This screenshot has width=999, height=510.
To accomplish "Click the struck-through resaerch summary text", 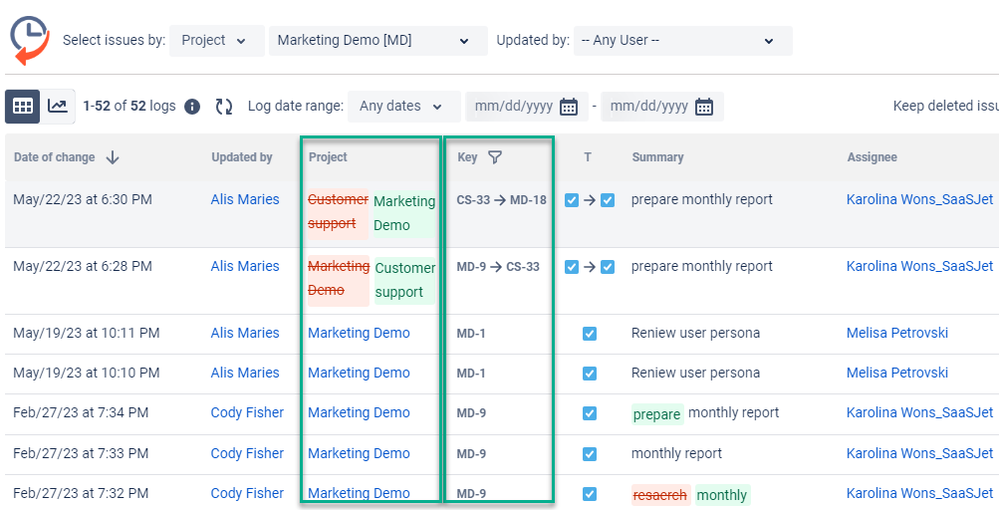I will pos(659,495).
